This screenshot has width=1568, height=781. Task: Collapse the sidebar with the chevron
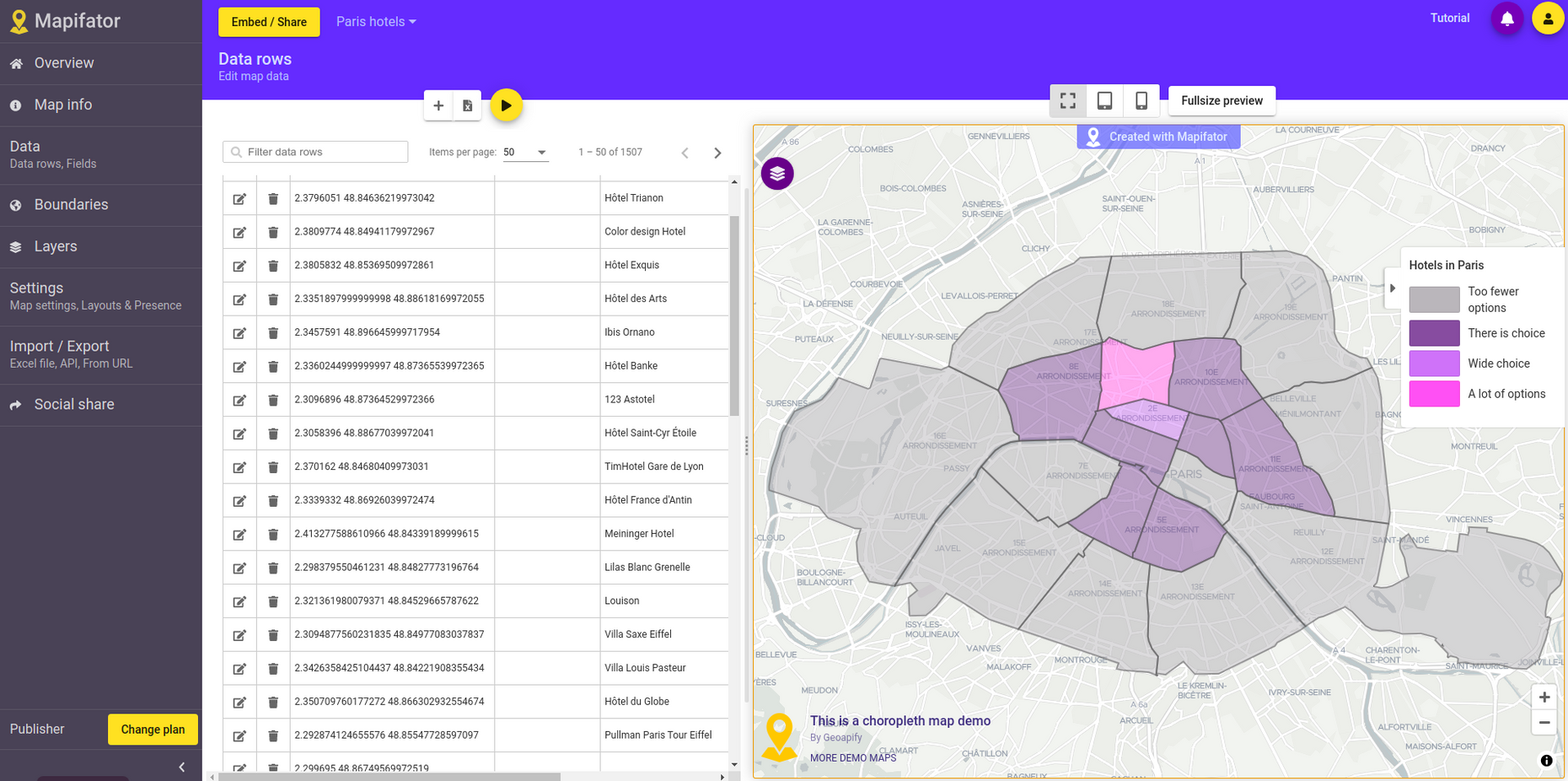180,767
